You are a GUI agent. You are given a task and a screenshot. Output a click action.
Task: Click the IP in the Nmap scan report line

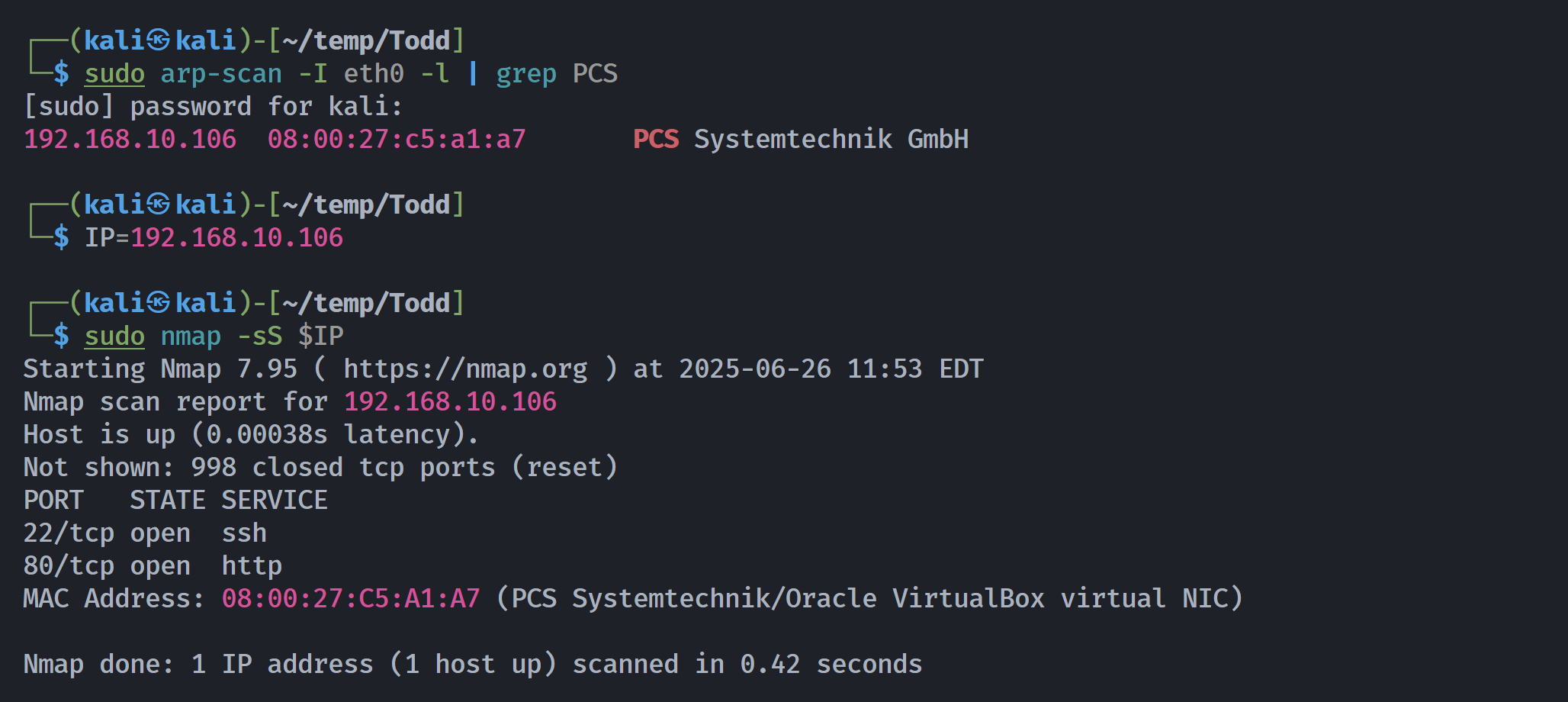point(451,401)
